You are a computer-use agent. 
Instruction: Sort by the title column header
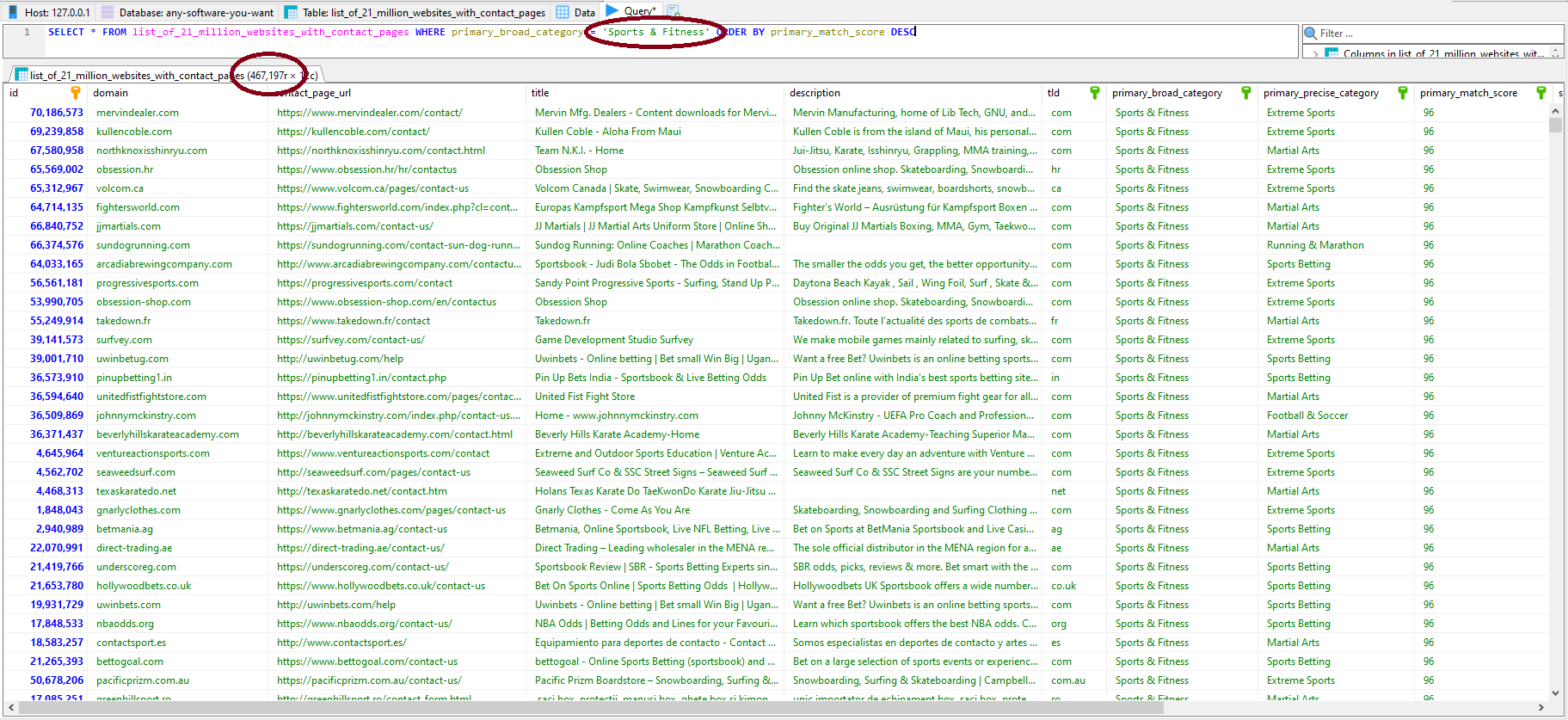tap(655, 93)
